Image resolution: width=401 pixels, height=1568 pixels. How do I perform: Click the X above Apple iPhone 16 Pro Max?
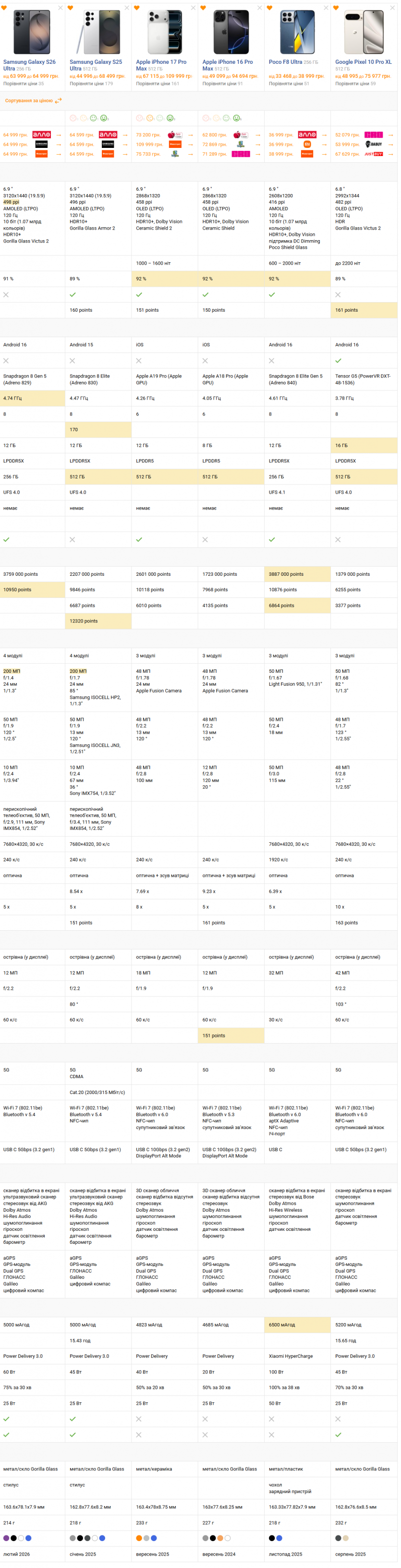click(260, 8)
